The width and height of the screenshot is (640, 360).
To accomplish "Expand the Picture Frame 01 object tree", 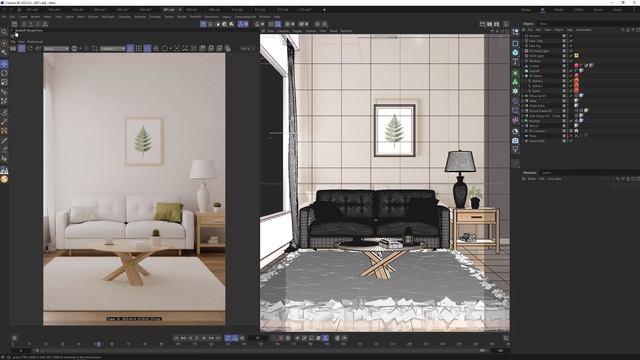I will 523,111.
